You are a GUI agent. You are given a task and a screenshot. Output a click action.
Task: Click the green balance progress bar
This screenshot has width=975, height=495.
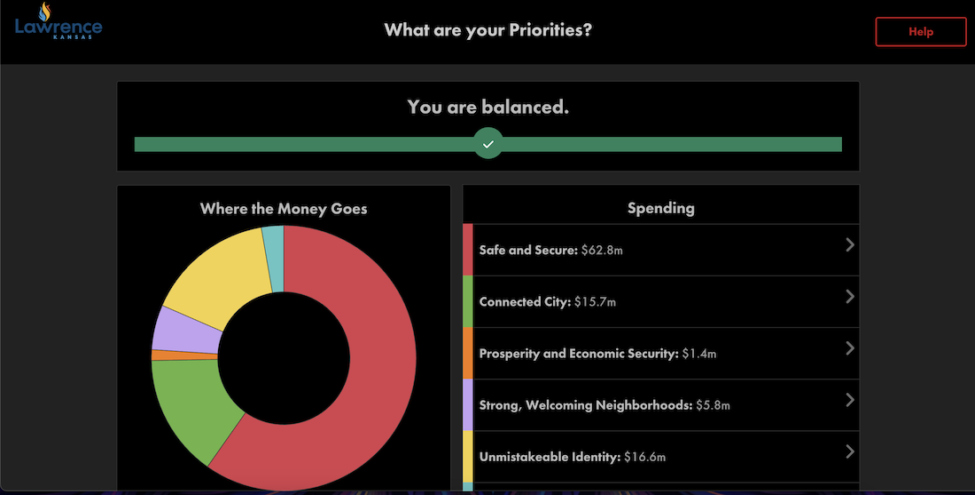tap(488, 144)
